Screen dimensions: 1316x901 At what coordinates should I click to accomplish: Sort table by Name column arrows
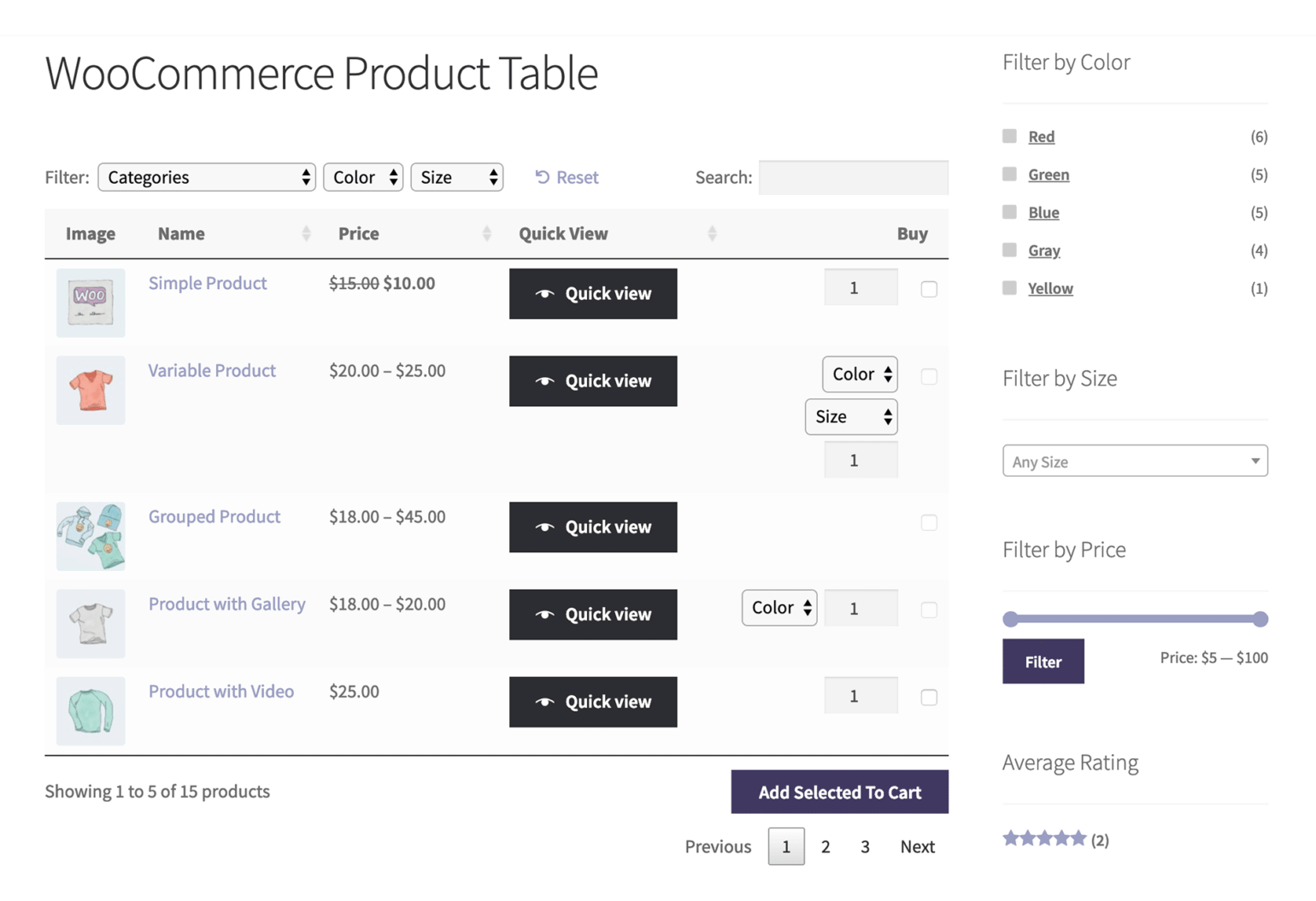[306, 234]
